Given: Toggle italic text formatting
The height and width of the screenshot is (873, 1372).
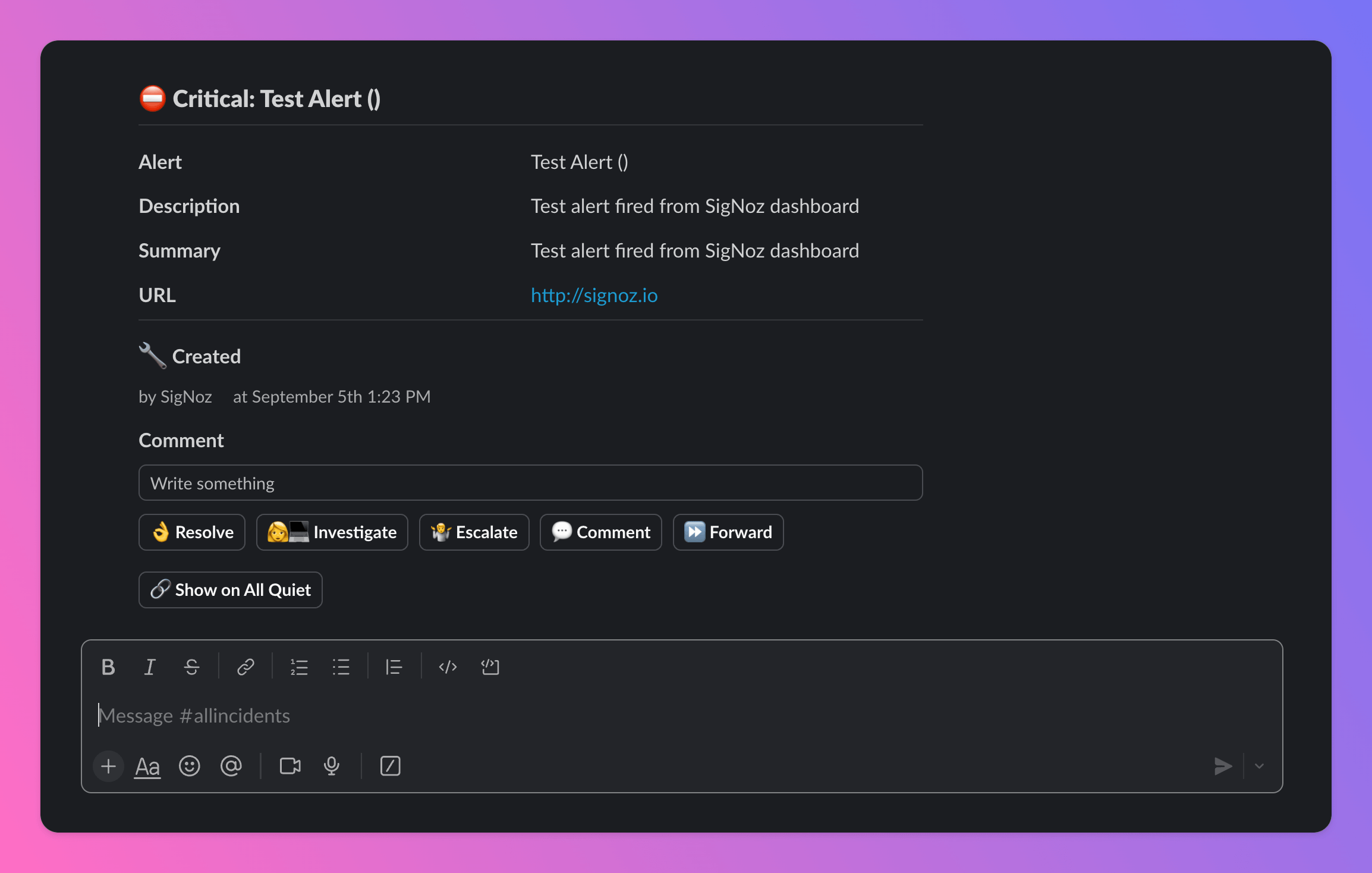Looking at the screenshot, I should (x=150, y=667).
